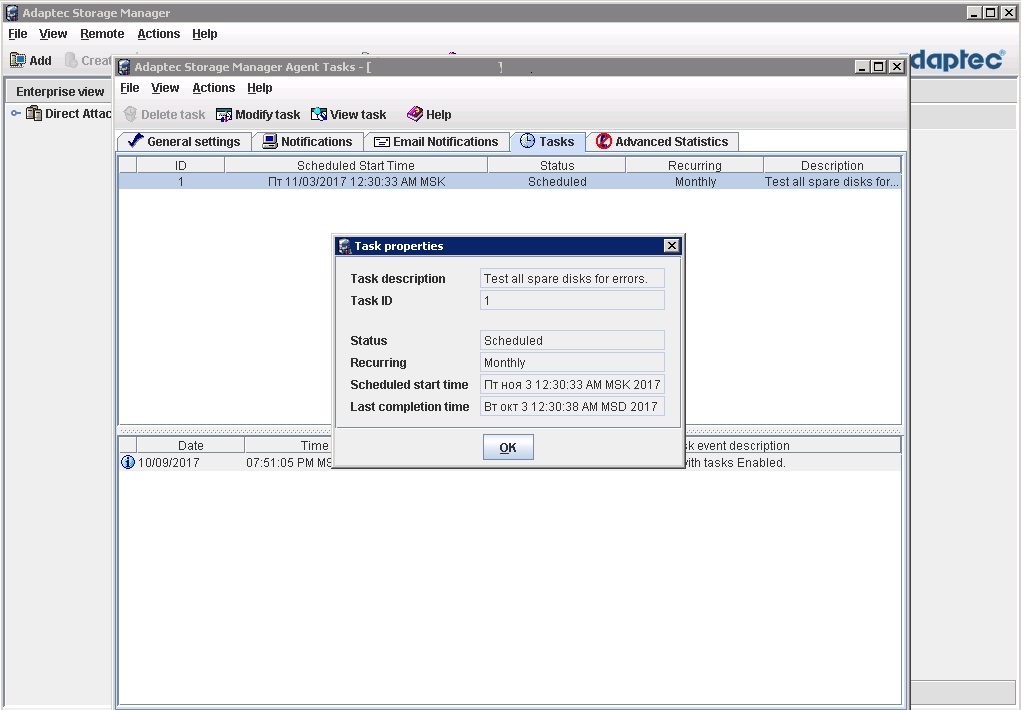Switch to the Notifications tab
Viewport: 1021px width, 710px height.
(307, 142)
